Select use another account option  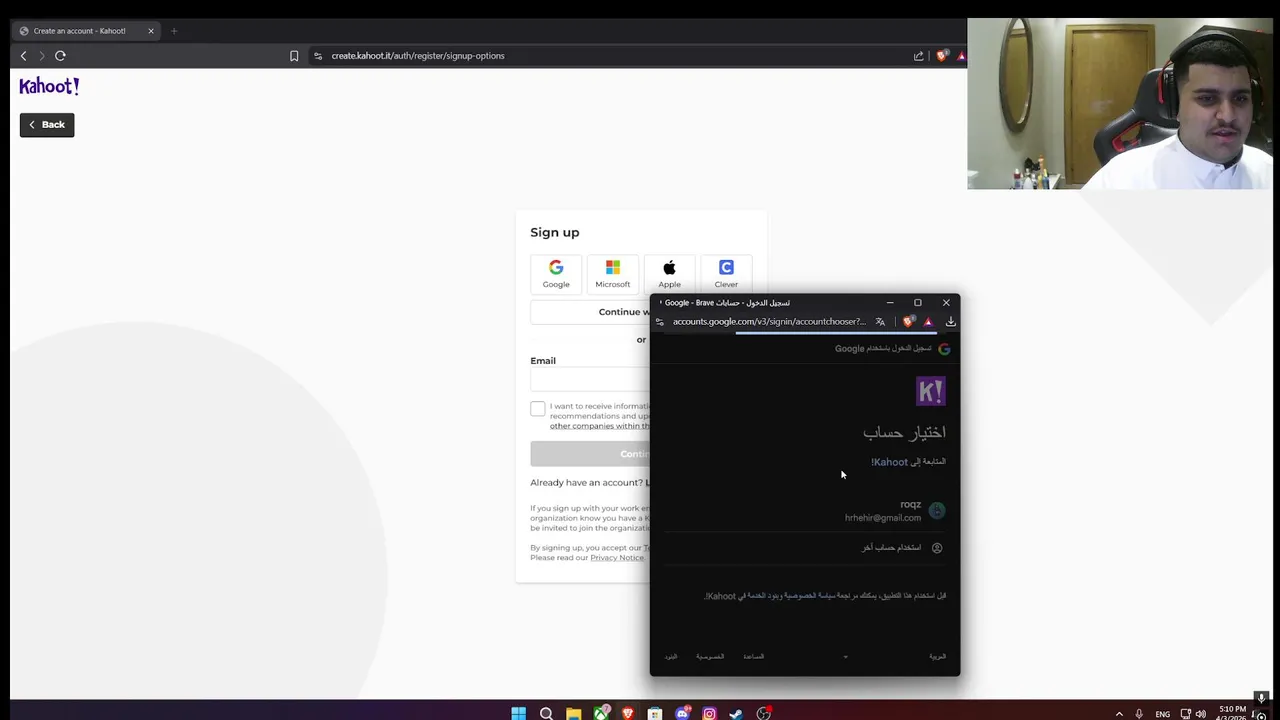click(805, 548)
